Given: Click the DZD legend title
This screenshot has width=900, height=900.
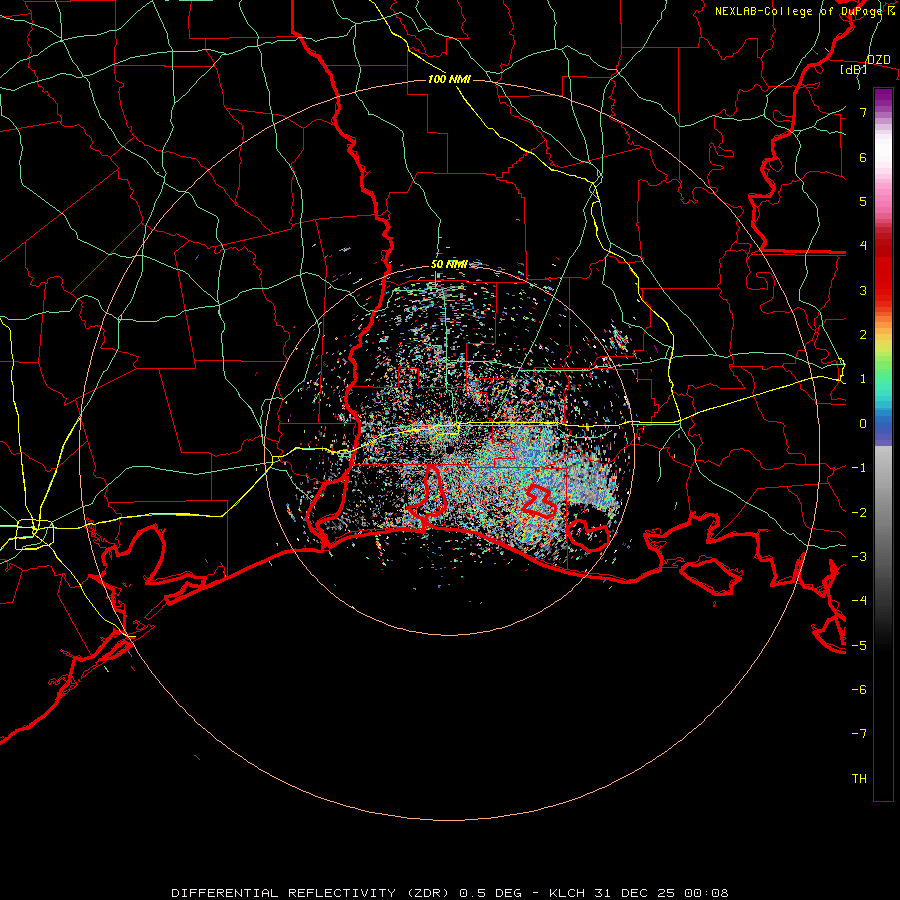Looking at the screenshot, I should 878,60.
